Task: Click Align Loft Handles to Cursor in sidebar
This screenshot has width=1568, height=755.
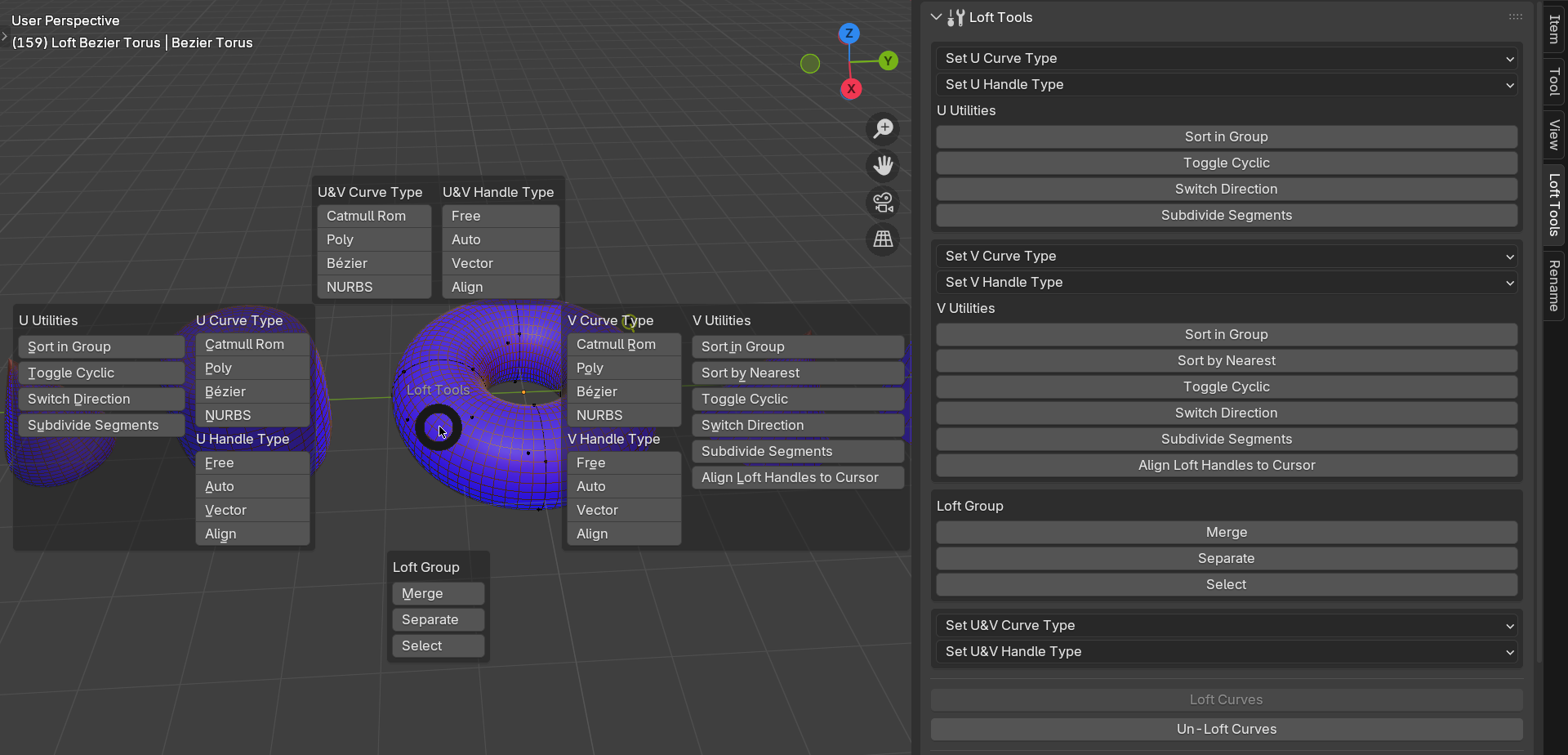Action: point(1227,465)
